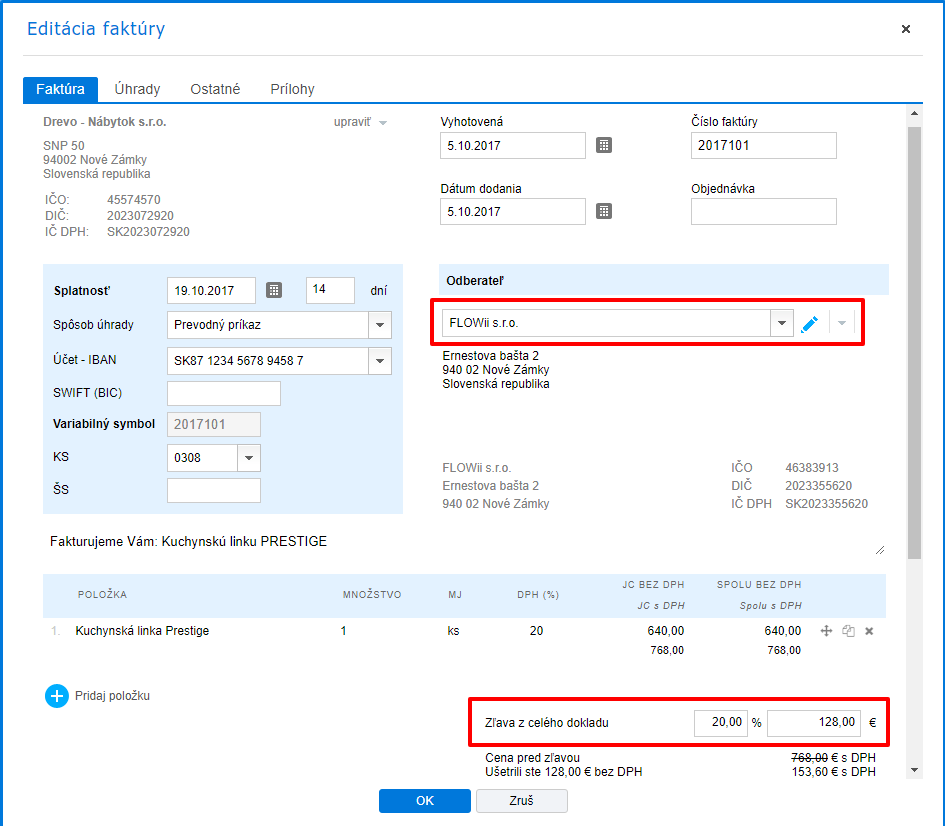Edit the FLOWii s.r.o. customer with pencil icon
Viewport: 945px width, 826px height.
[x=809, y=324]
